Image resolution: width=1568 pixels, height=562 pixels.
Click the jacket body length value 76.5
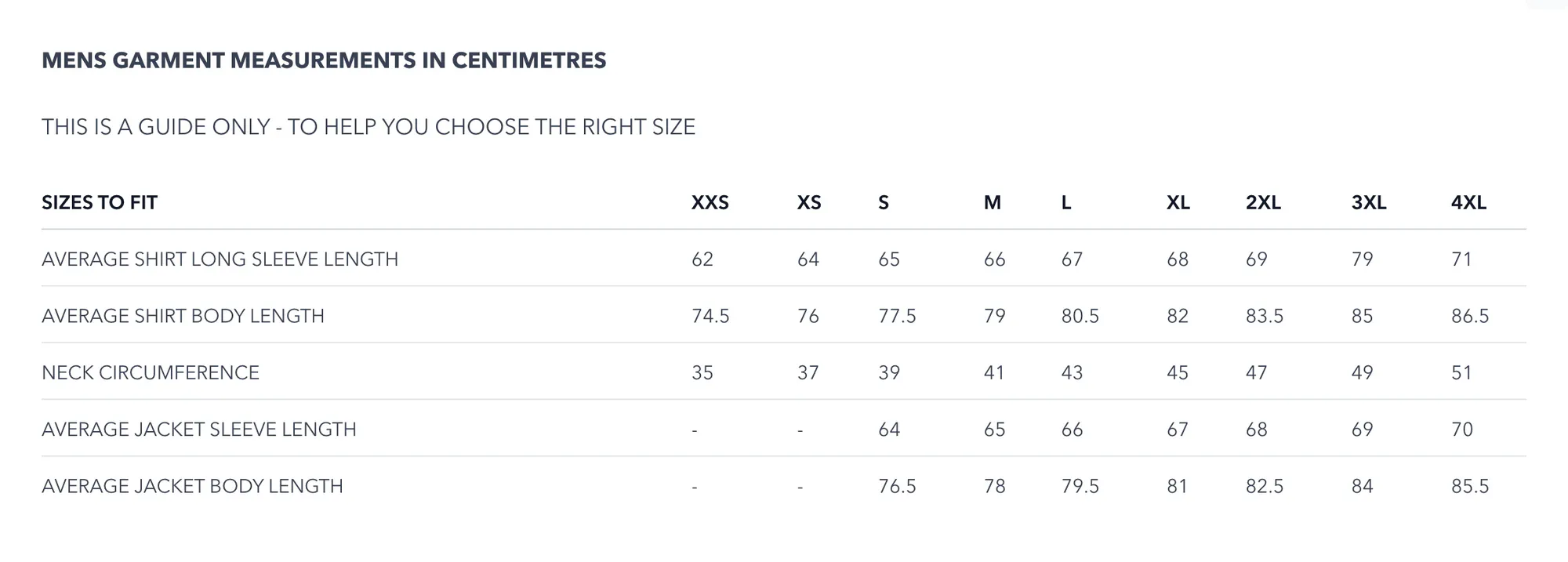pos(898,486)
